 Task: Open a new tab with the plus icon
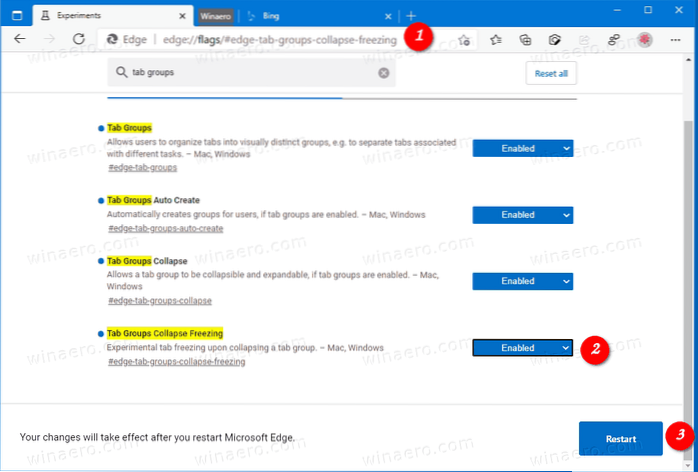point(411,16)
